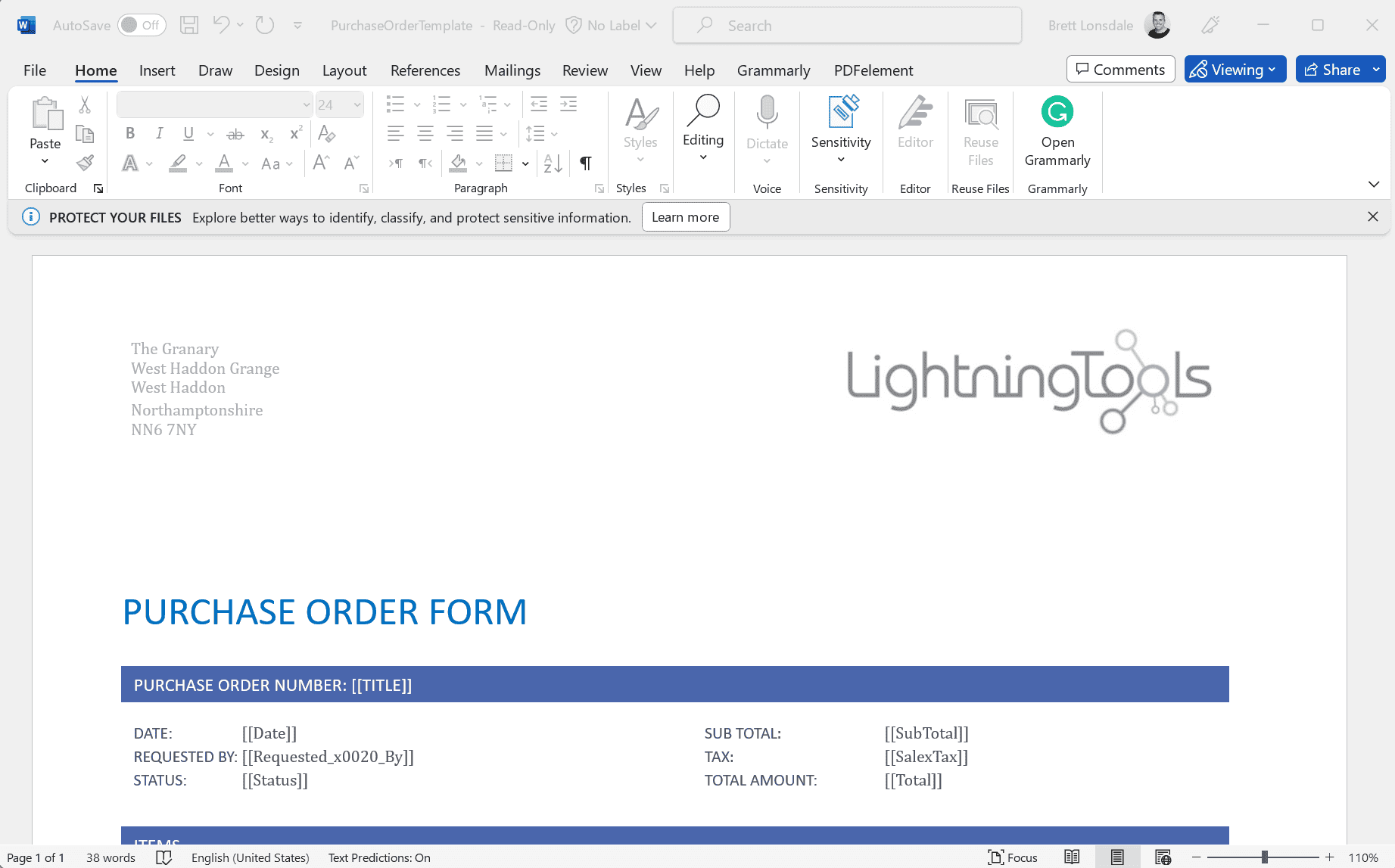
Task: Apply italic formatting
Action: [159, 133]
